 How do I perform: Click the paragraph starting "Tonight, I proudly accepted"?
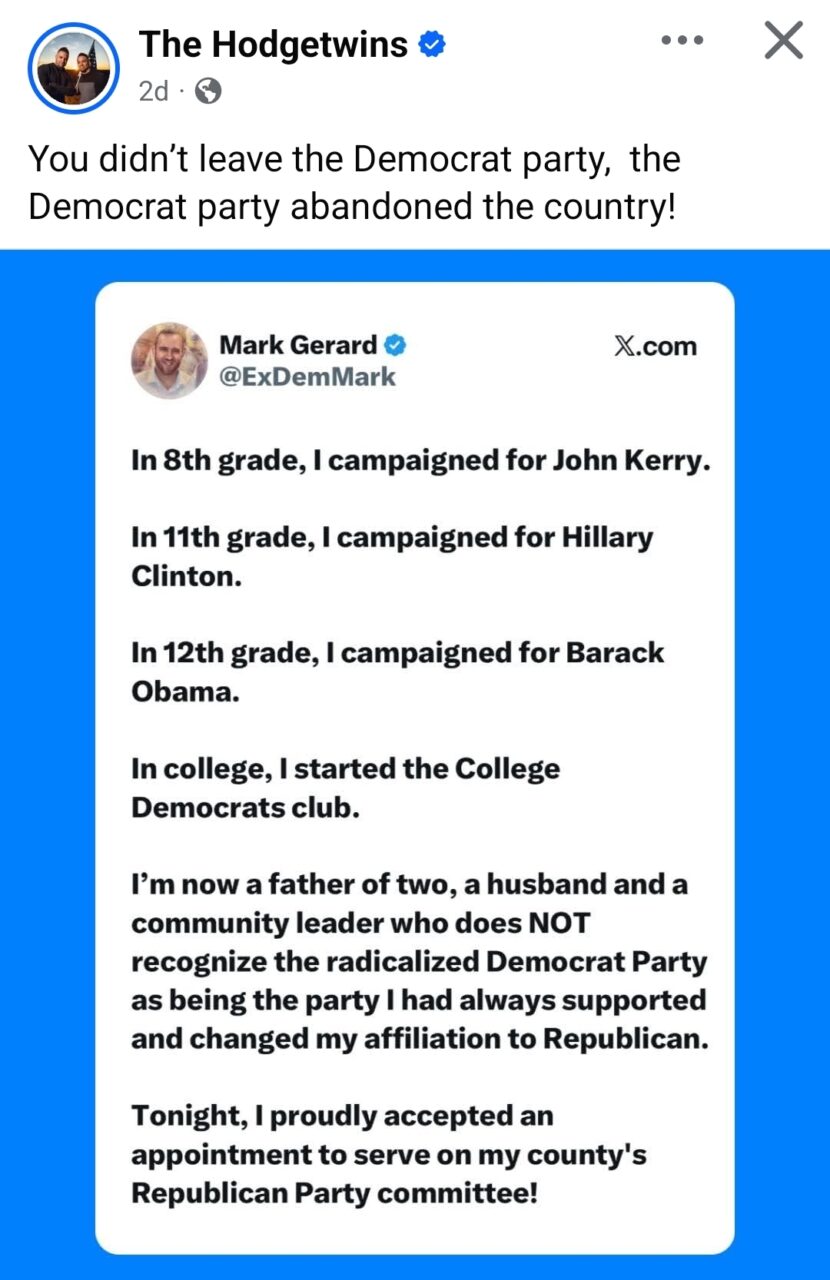tap(388, 1154)
